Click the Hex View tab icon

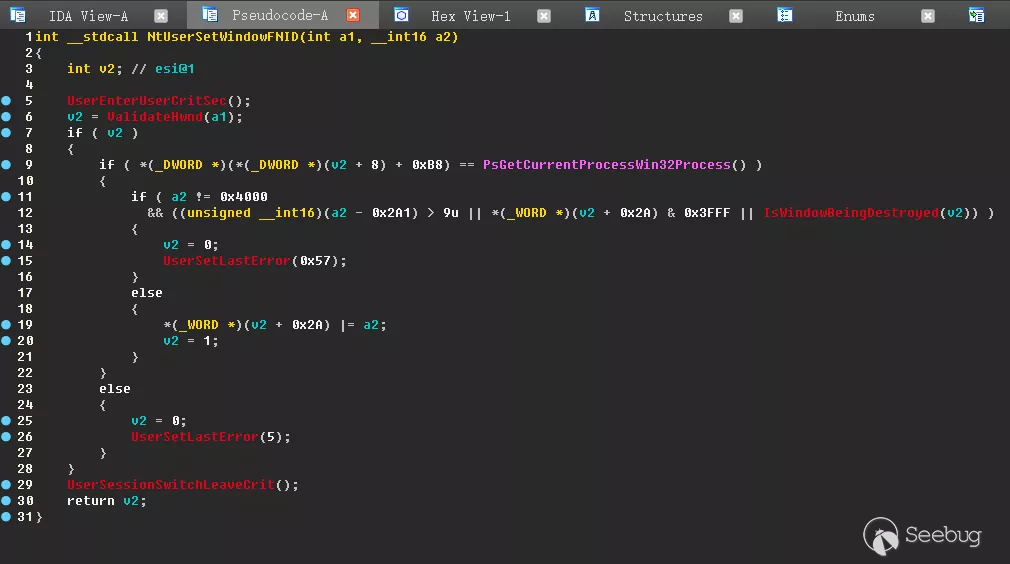coord(401,15)
